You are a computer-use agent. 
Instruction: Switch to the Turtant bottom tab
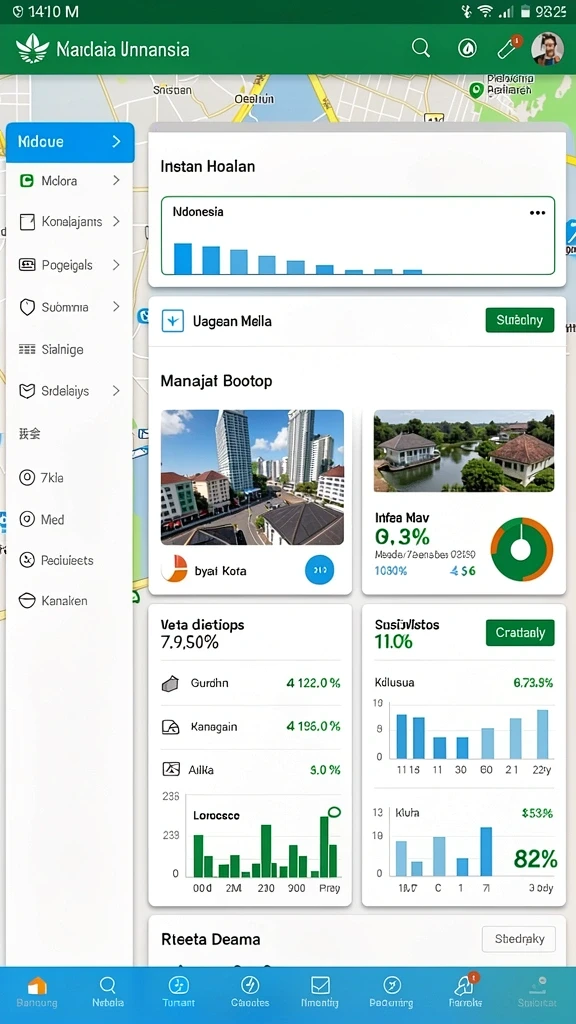coord(178,991)
